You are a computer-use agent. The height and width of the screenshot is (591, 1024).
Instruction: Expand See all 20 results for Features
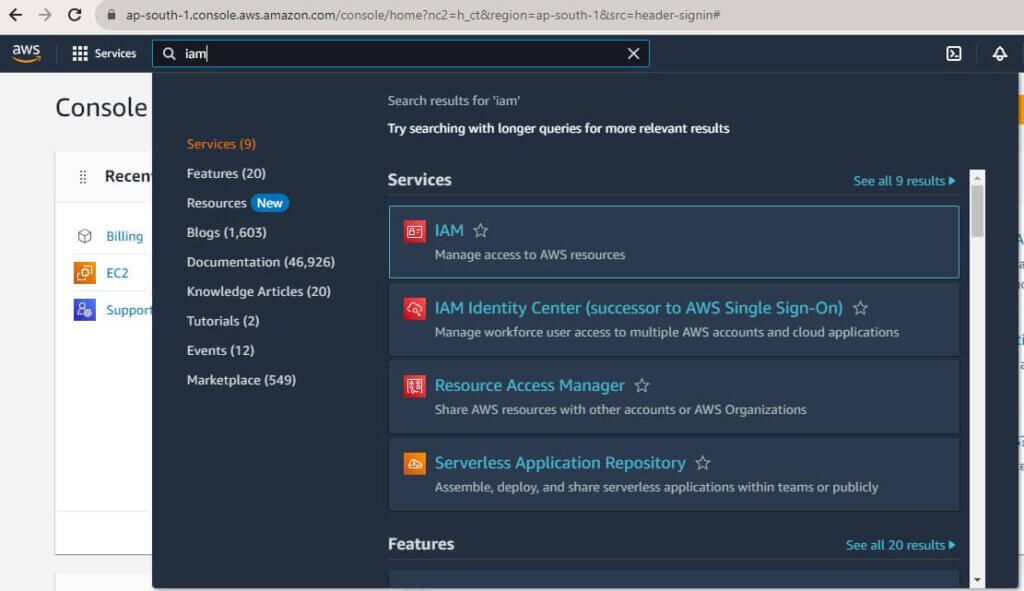pyautogui.click(x=900, y=545)
